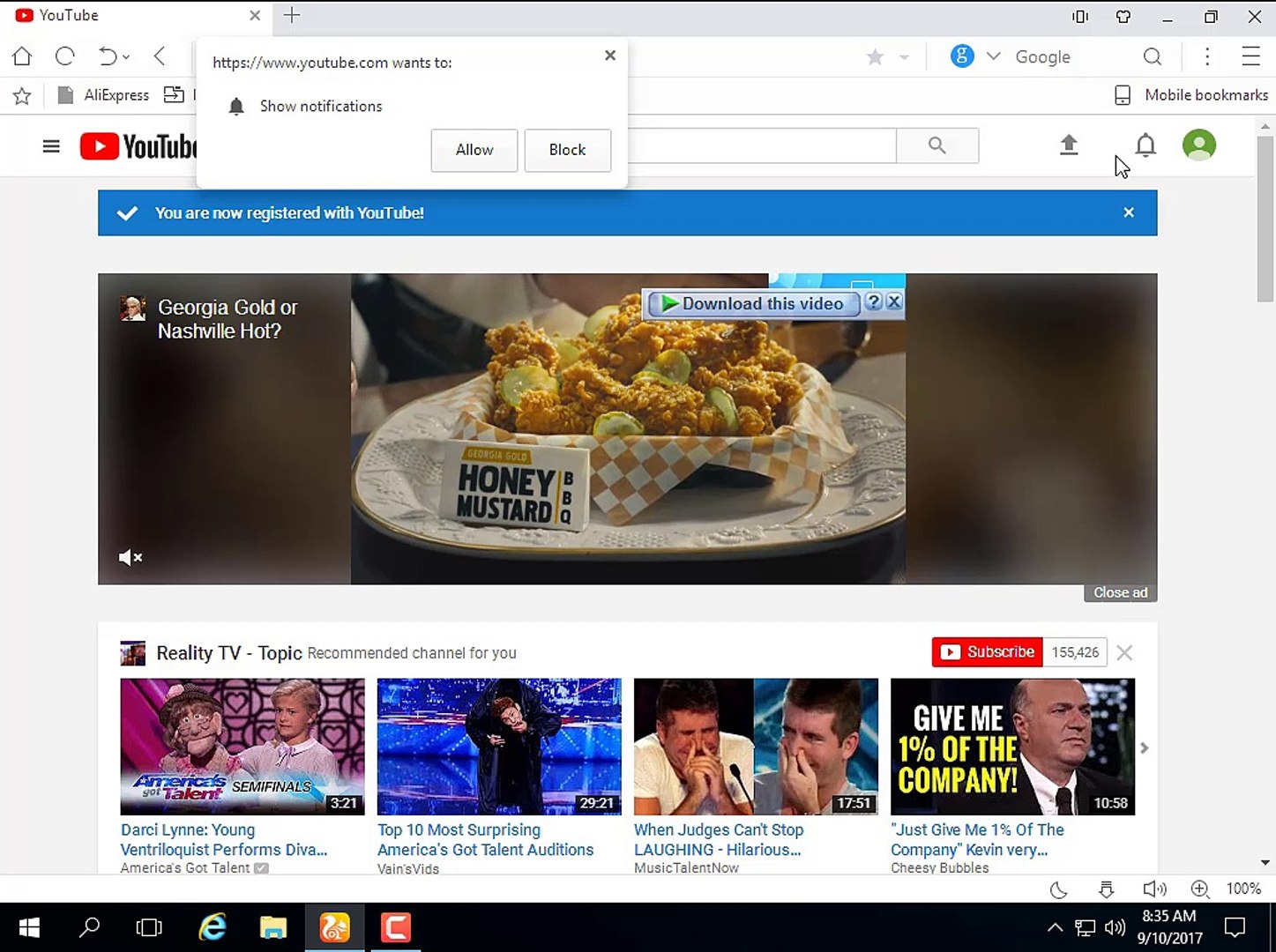This screenshot has width=1276, height=952.
Task: Close the YouTube tab
Action: coord(255,15)
